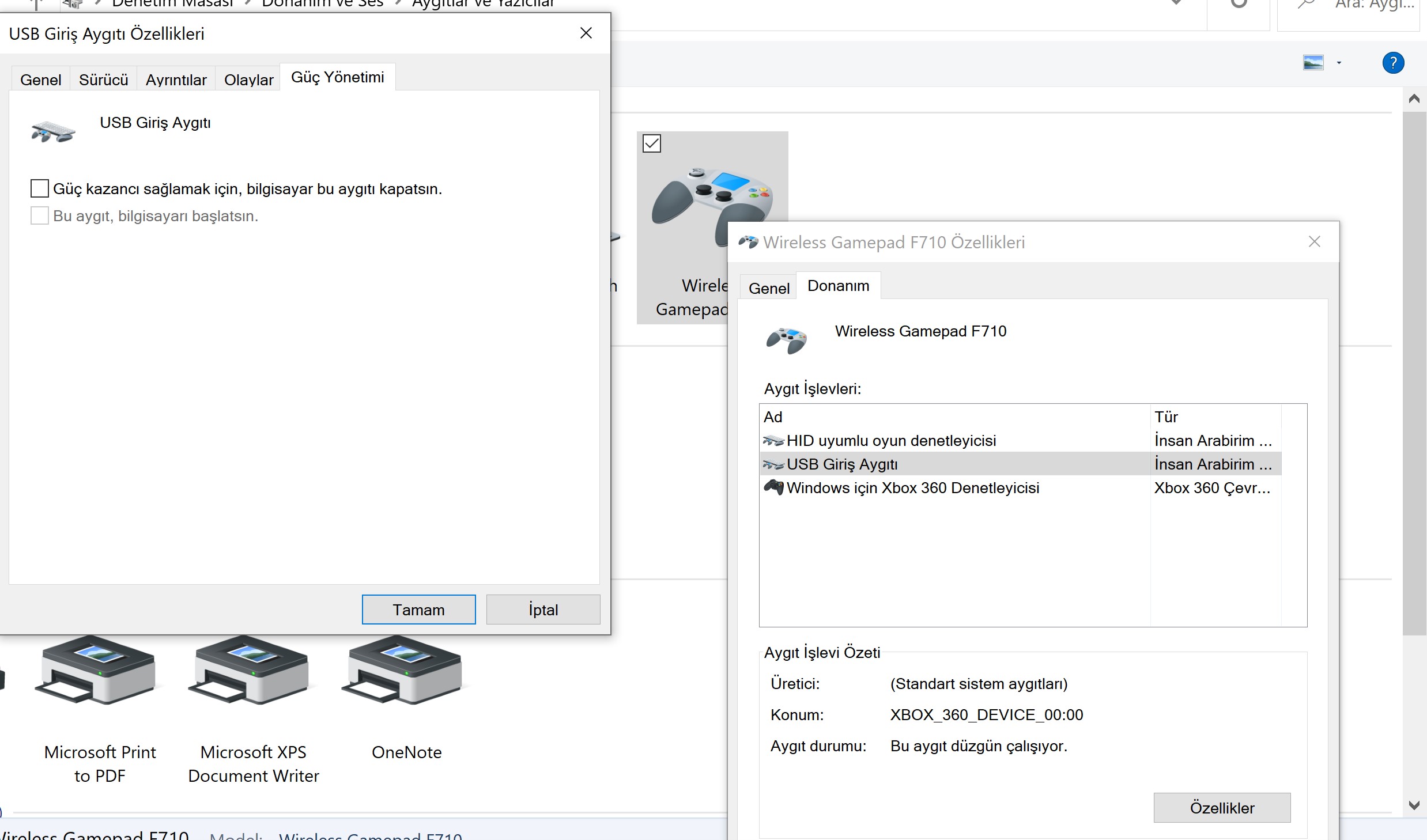
Task: Select Windows için Xbox 360 Denetleyicisi row
Action: (x=1020, y=488)
